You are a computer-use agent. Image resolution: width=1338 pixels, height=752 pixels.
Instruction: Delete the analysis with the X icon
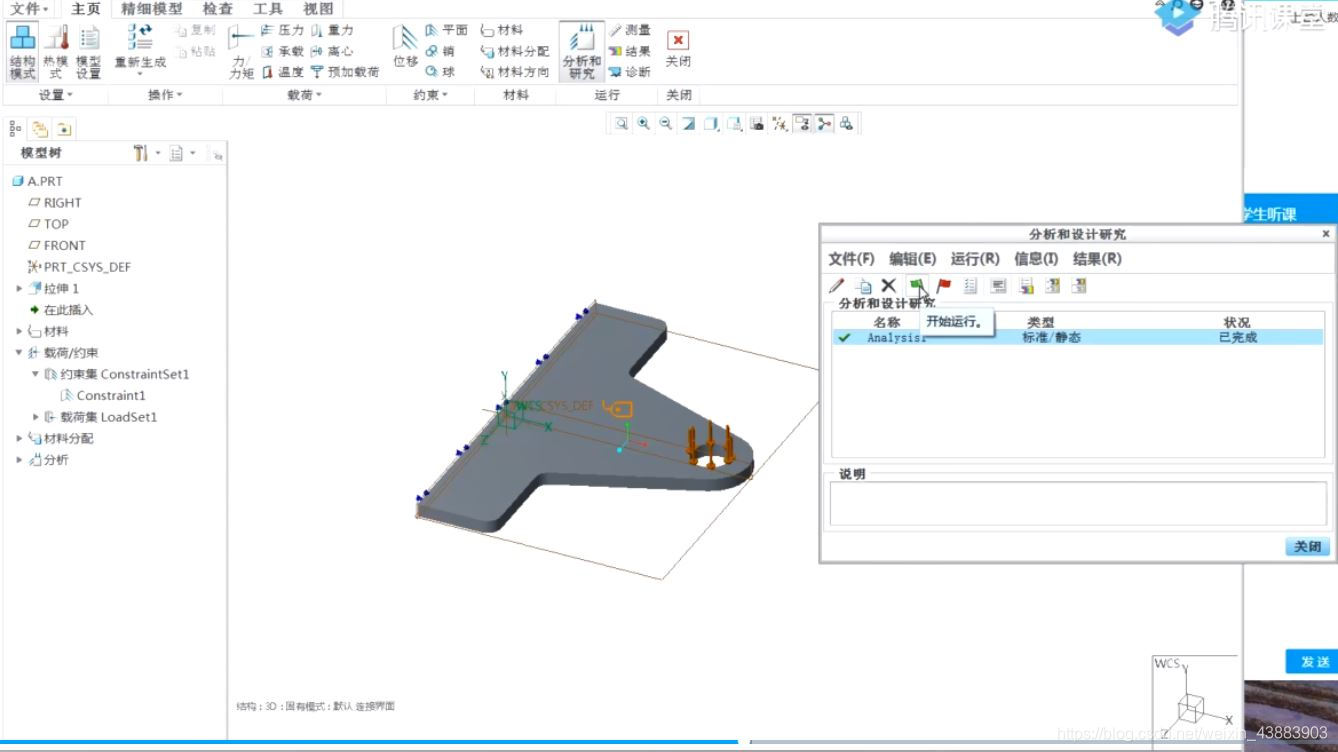pos(889,285)
